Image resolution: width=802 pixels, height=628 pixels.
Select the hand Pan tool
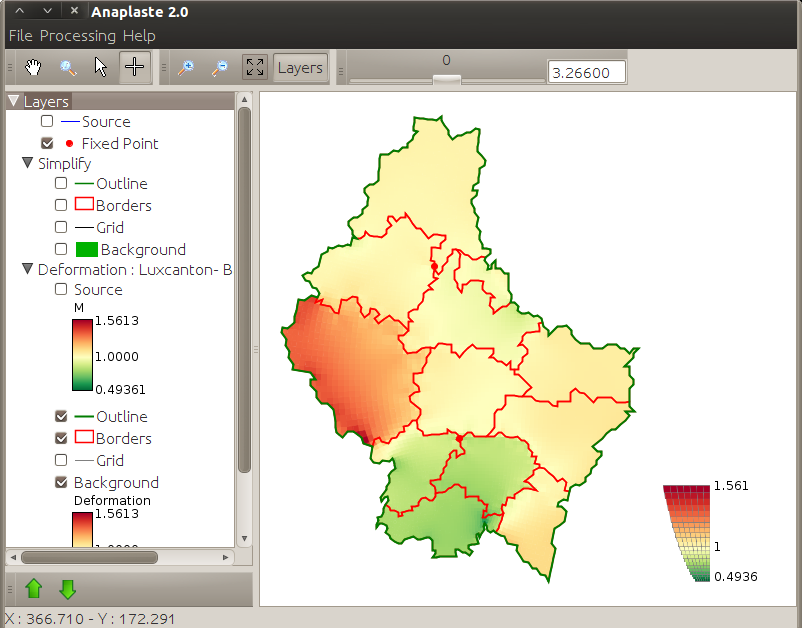[35, 68]
